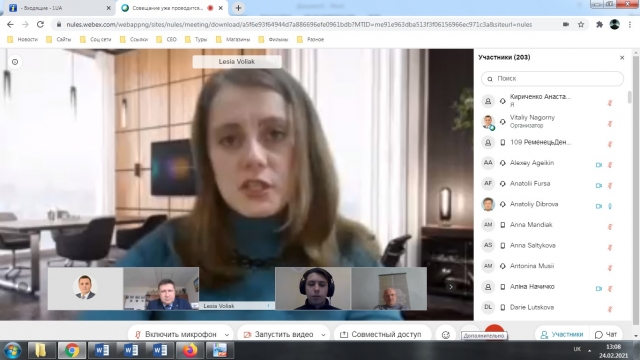Reload the Webex meeting page
This screenshot has width=640, height=360.
(40, 24)
